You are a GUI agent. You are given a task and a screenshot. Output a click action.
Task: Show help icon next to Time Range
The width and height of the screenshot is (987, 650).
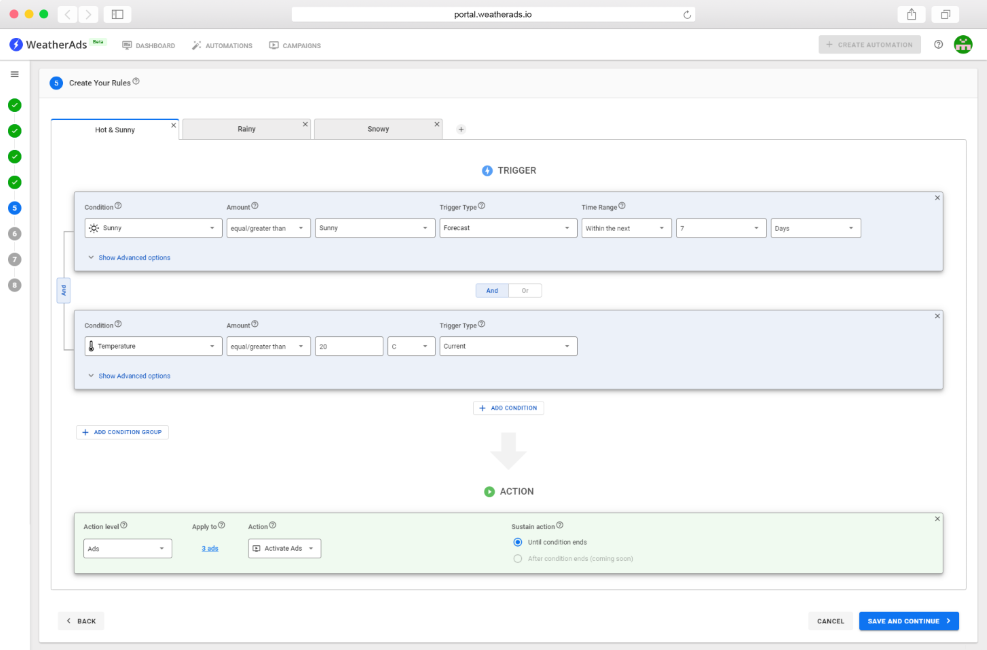(x=622, y=206)
